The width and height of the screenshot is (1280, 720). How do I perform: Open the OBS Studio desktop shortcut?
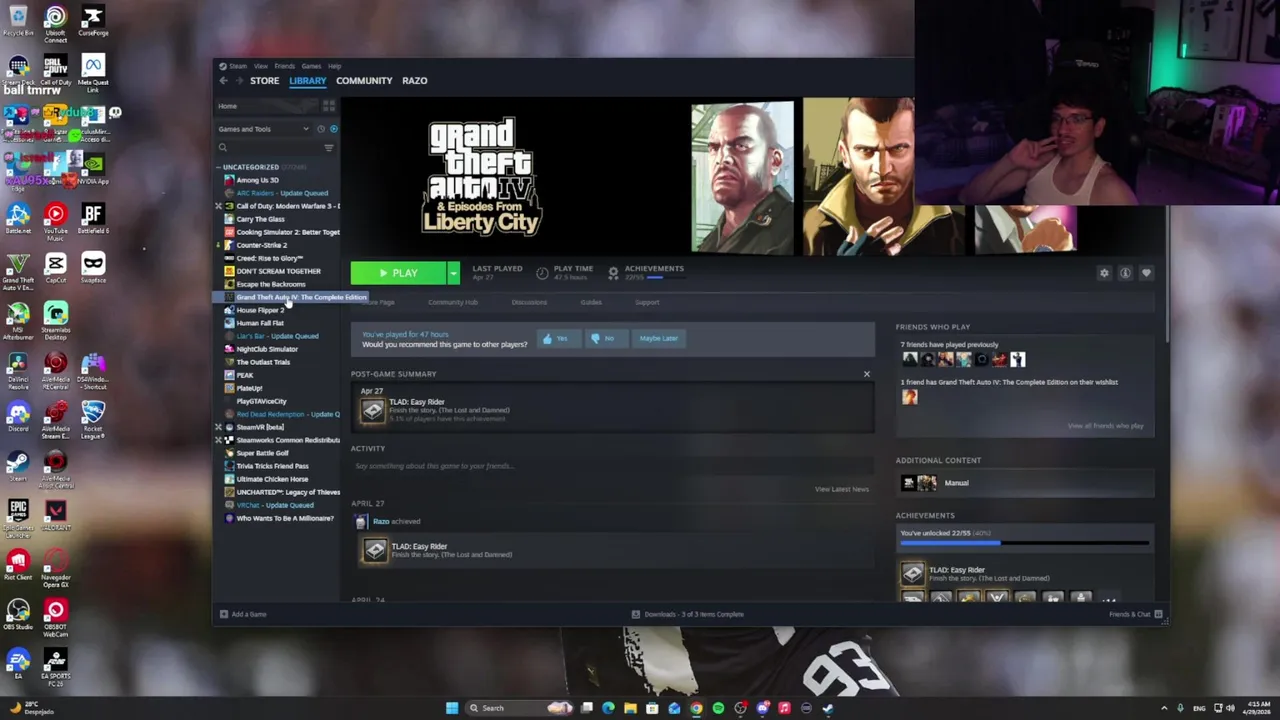coord(18,613)
